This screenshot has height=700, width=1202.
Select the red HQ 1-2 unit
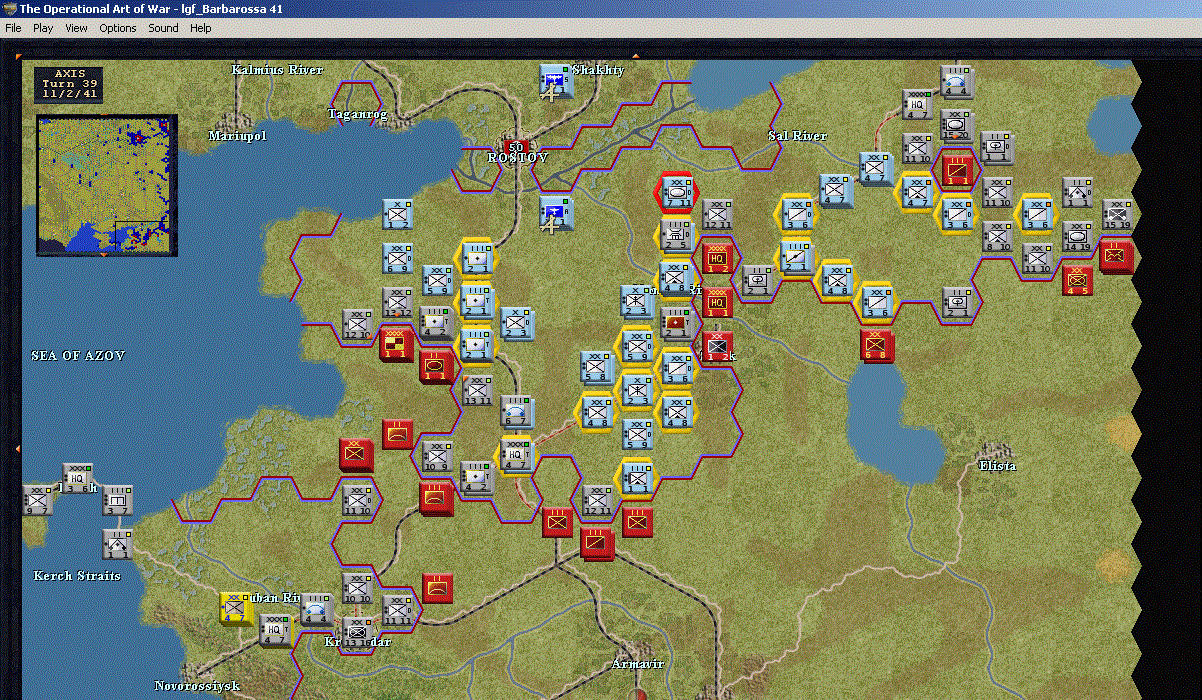point(717,258)
